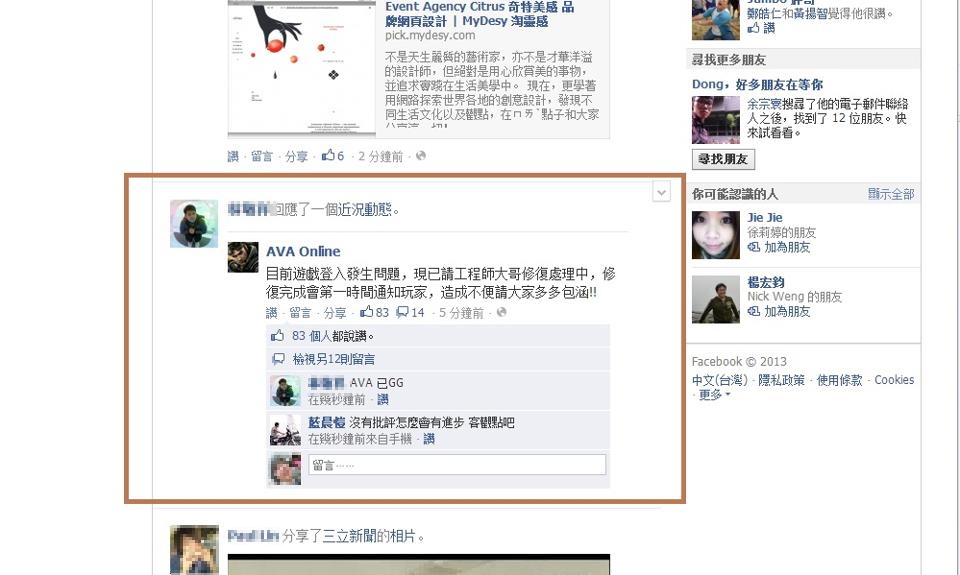Screen dimensions: 960x575
Task: Click the add-friend icon under Jie Jie
Action: coord(754,247)
